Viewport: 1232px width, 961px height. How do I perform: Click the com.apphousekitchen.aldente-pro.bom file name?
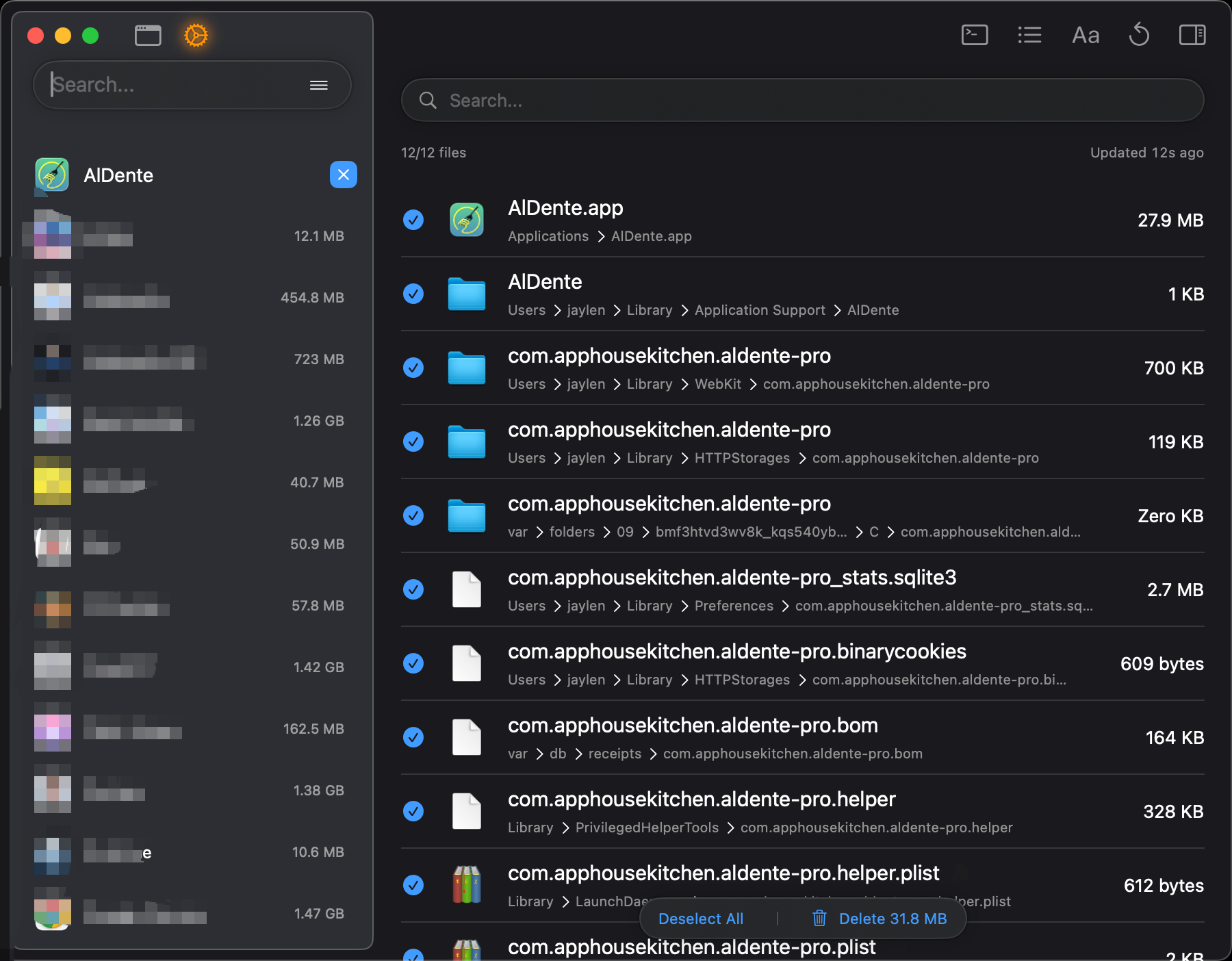[693, 725]
